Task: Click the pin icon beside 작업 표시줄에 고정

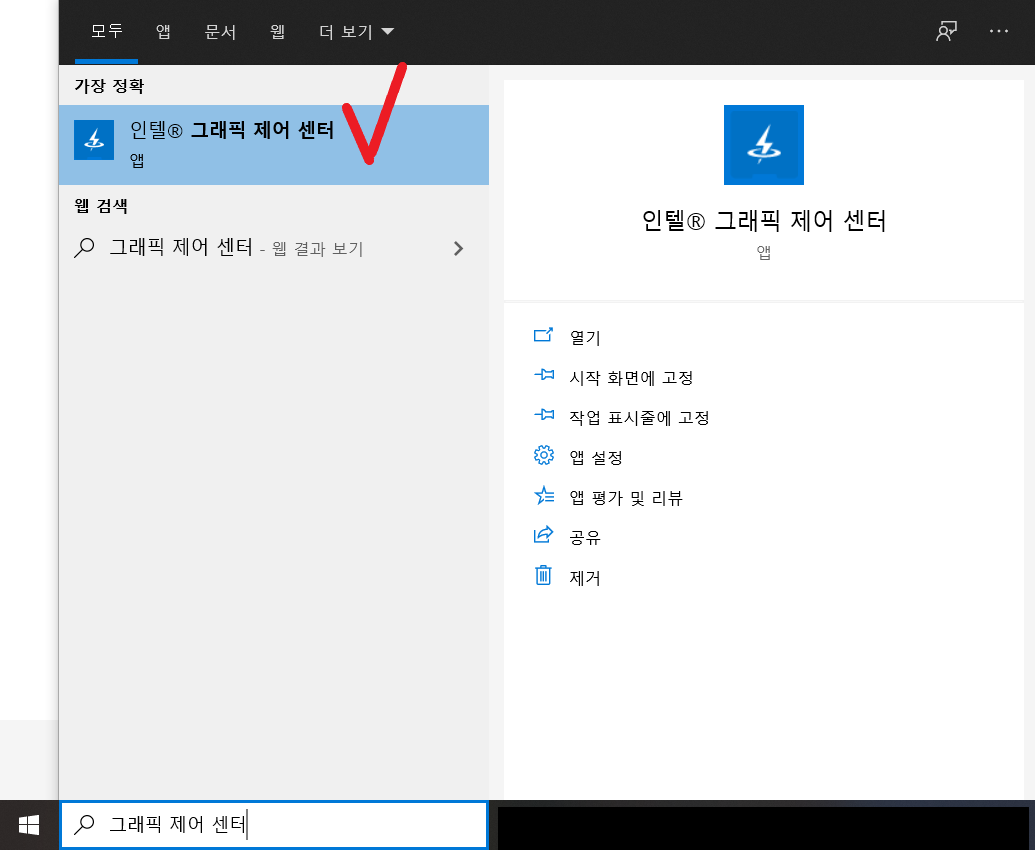Action: pyautogui.click(x=544, y=415)
